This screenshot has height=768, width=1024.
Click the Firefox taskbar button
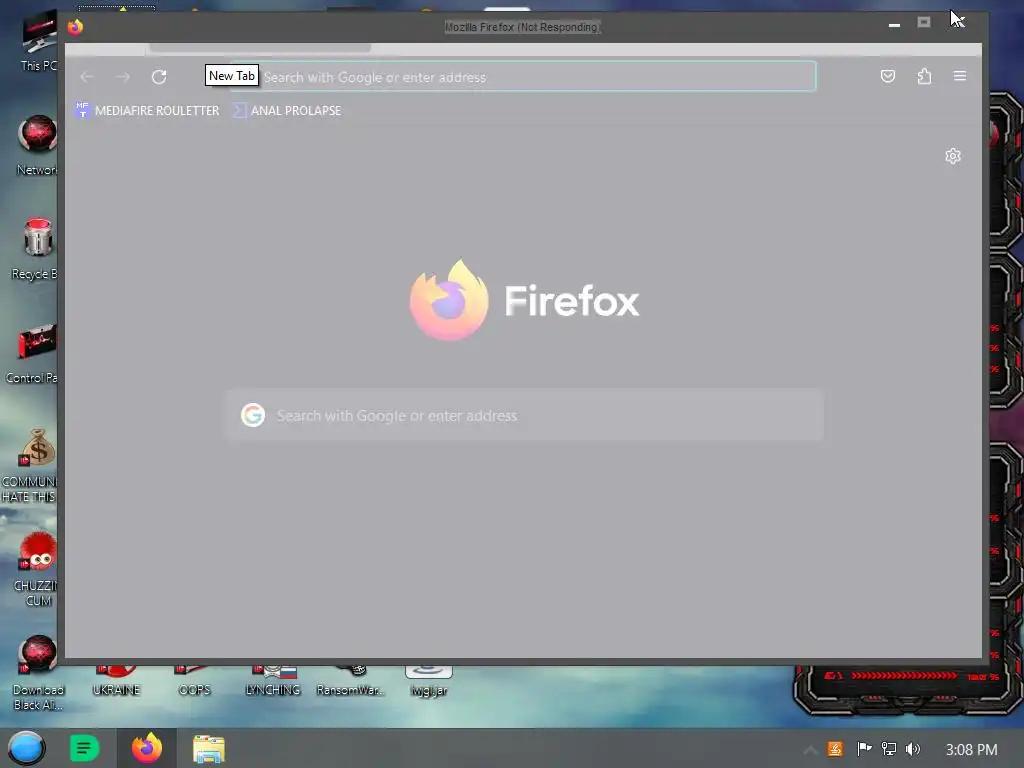click(x=147, y=748)
